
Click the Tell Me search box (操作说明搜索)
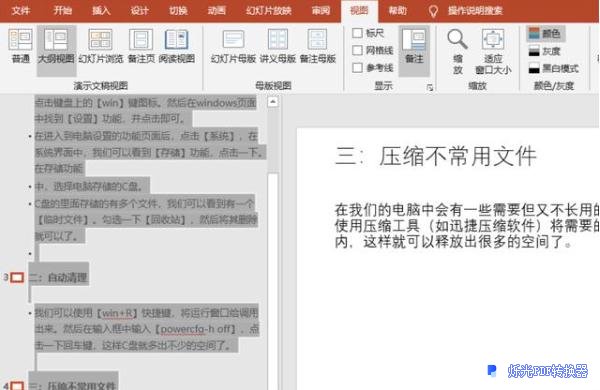(x=475, y=11)
